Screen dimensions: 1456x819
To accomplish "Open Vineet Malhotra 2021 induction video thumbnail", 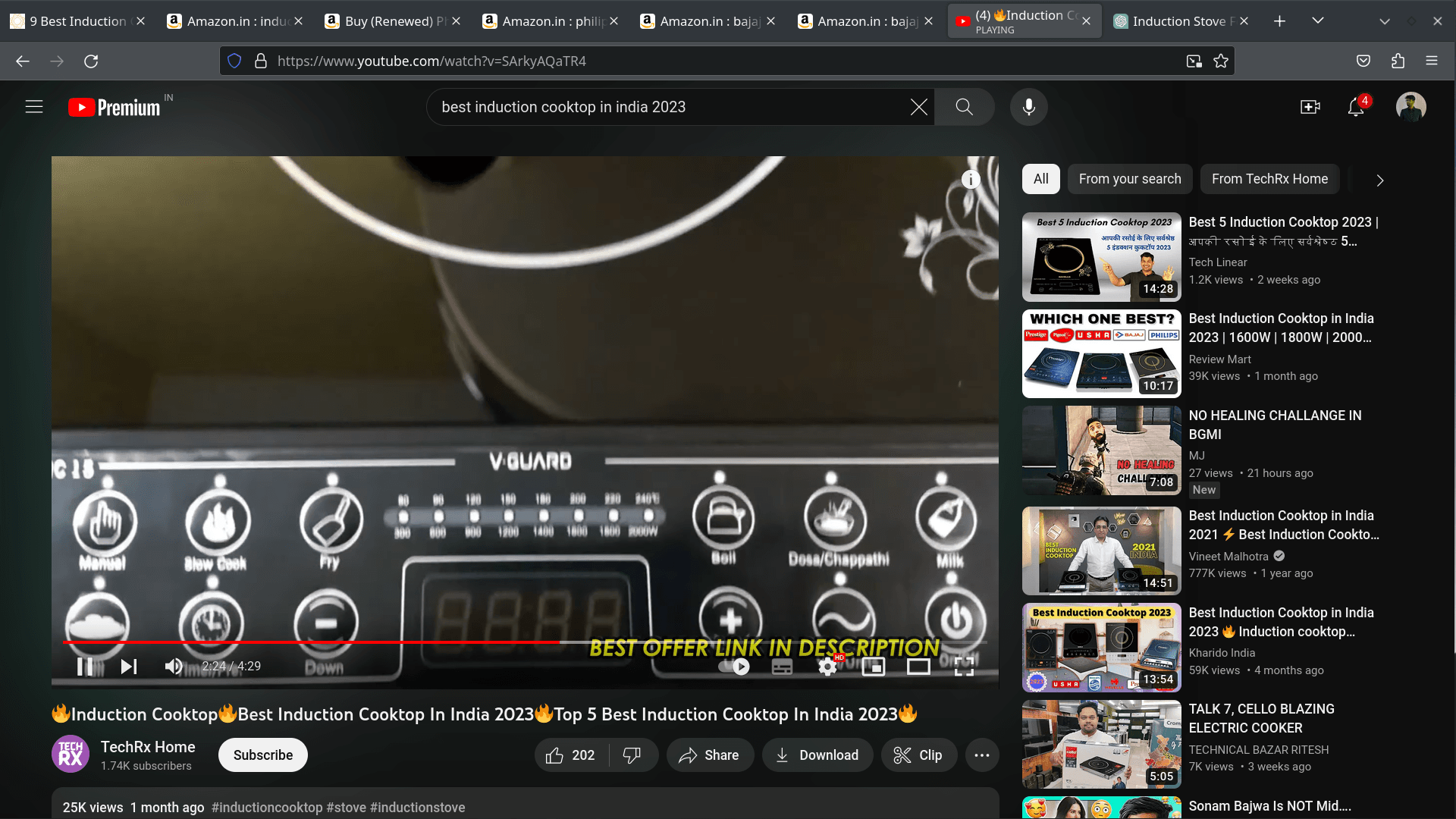I will click(x=1101, y=551).
